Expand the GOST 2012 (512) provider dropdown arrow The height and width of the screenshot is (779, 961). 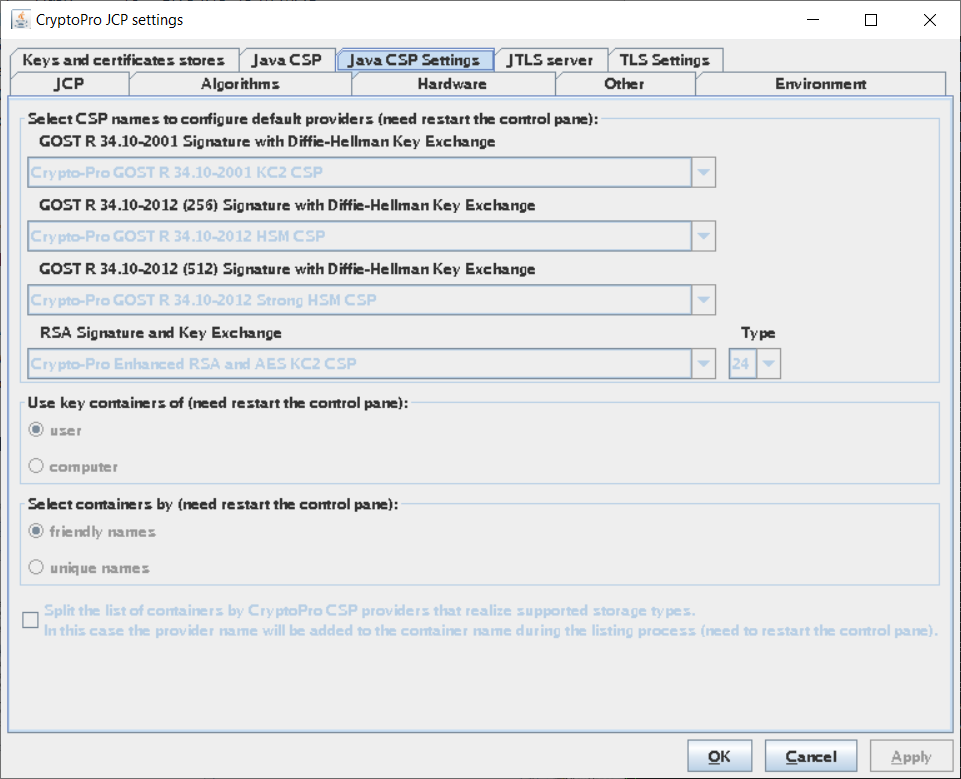(x=704, y=300)
